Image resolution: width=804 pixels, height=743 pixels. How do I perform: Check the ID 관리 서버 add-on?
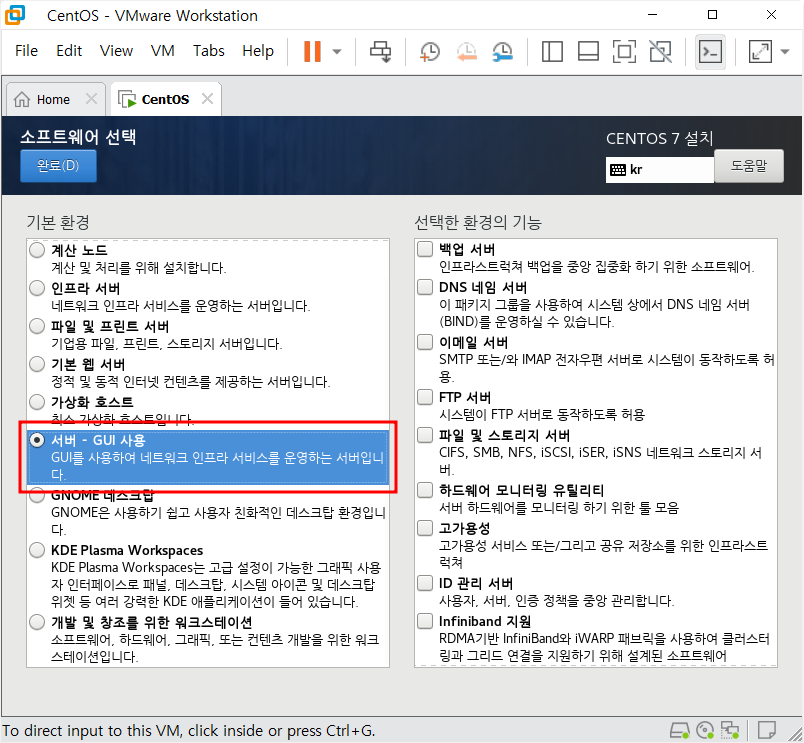[425, 583]
